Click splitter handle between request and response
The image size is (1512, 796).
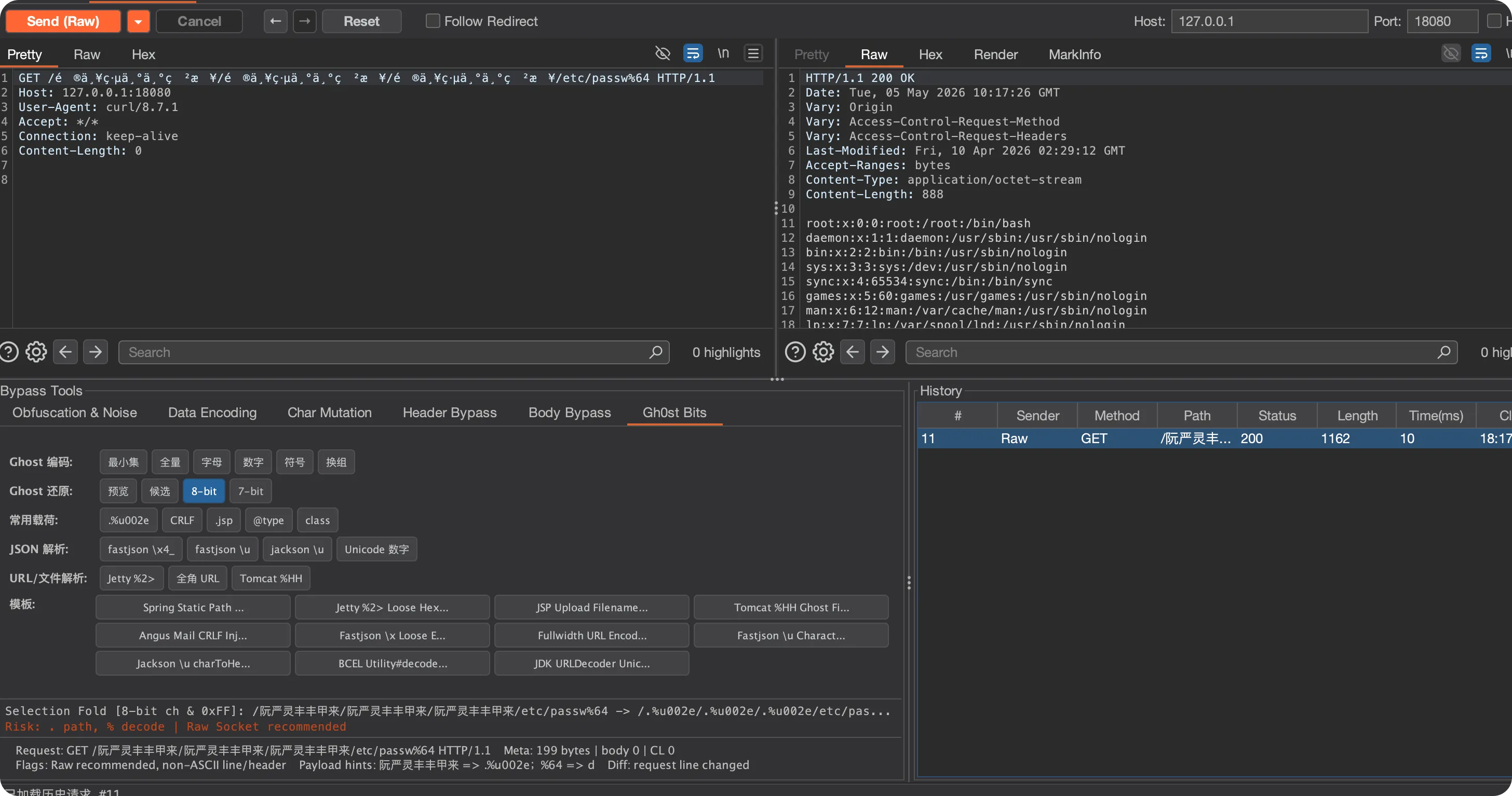coord(776,208)
